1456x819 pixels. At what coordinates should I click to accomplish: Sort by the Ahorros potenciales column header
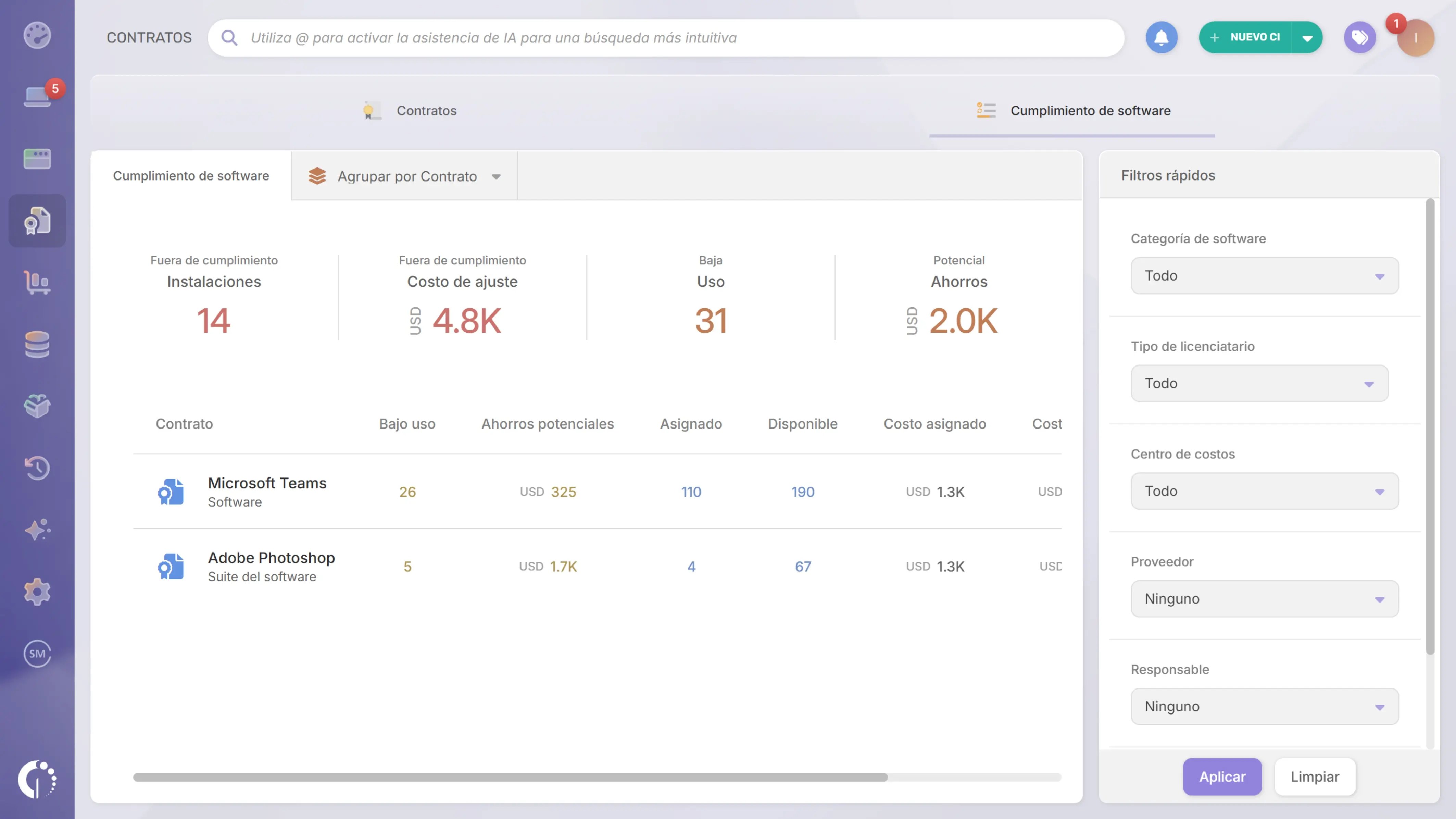click(547, 424)
